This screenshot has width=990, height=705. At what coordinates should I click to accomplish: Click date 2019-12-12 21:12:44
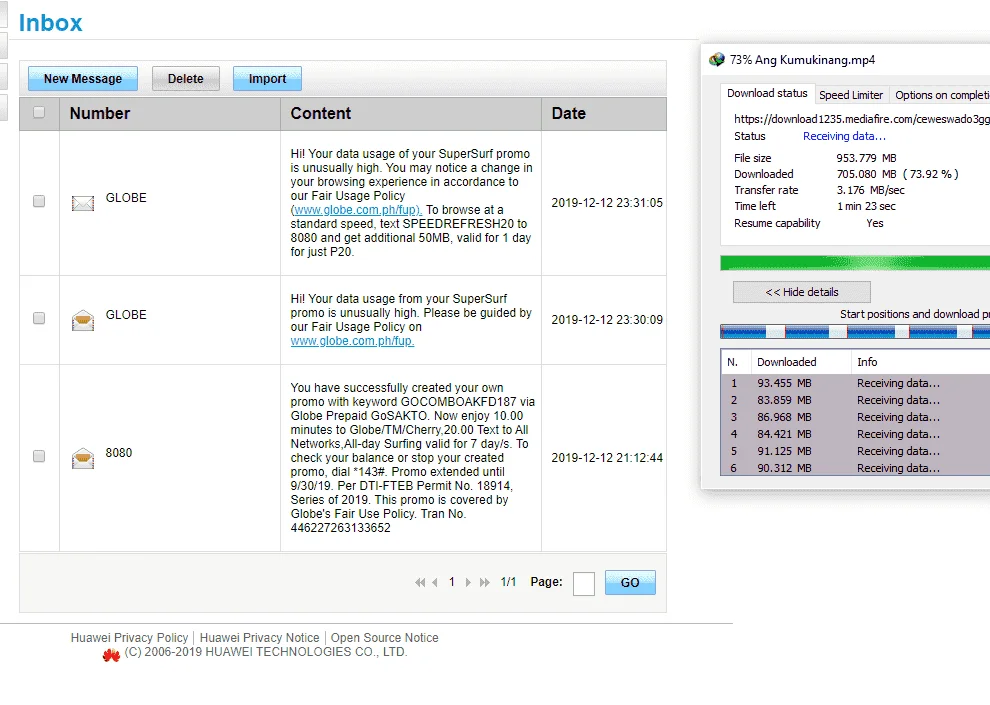pos(607,458)
